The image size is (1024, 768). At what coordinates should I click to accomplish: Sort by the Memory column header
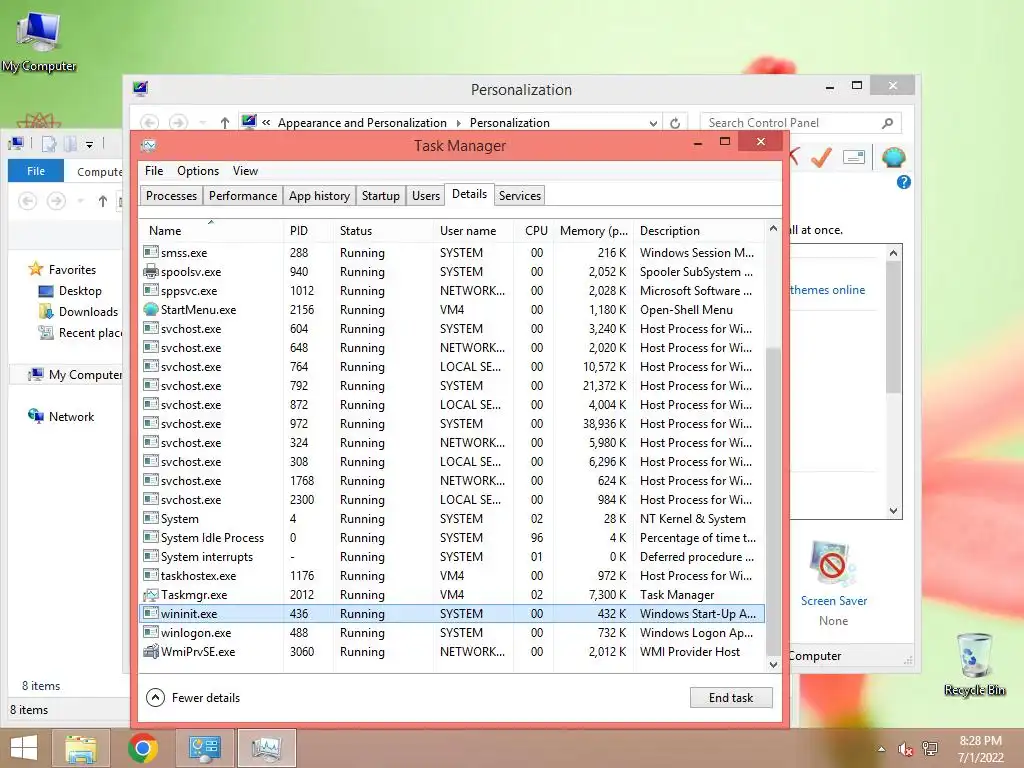[593, 231]
